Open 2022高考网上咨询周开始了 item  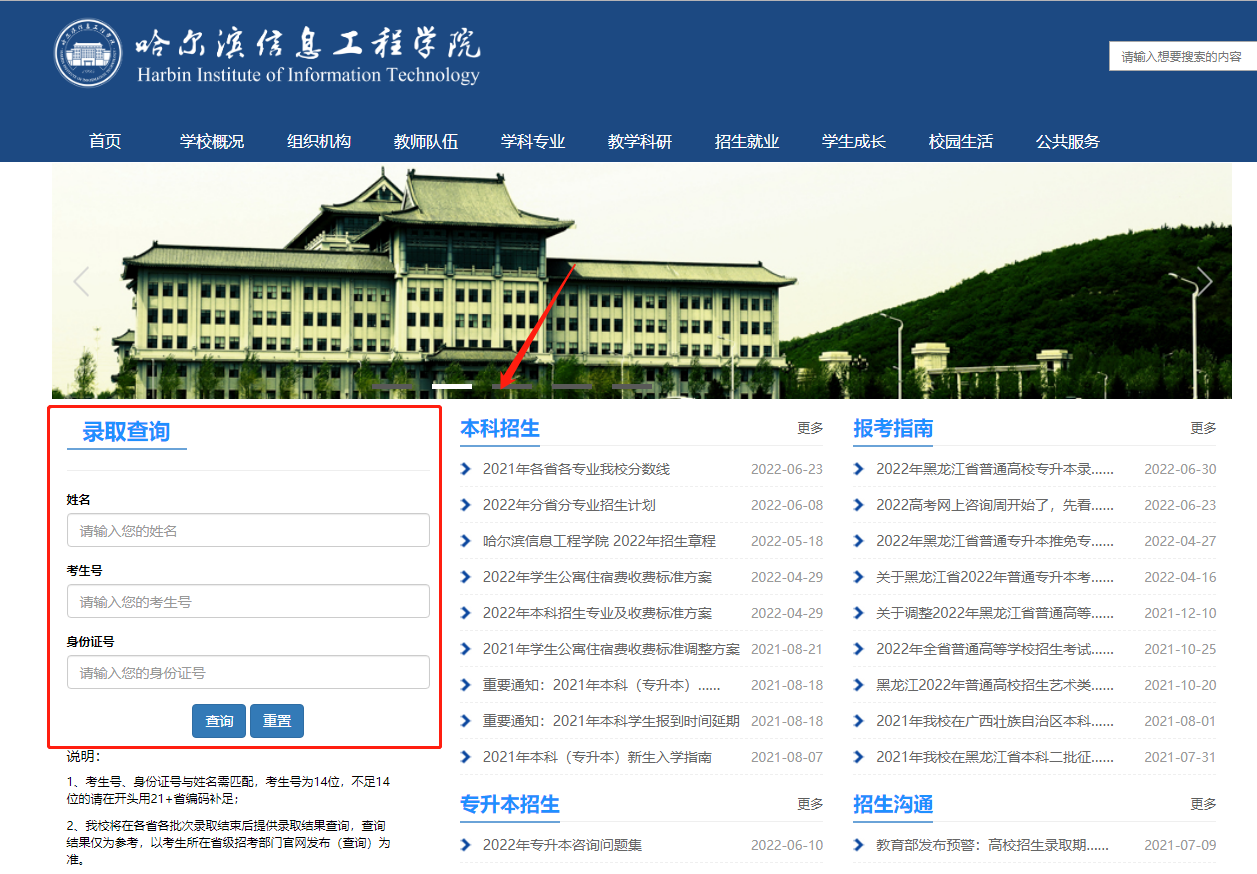pos(995,505)
